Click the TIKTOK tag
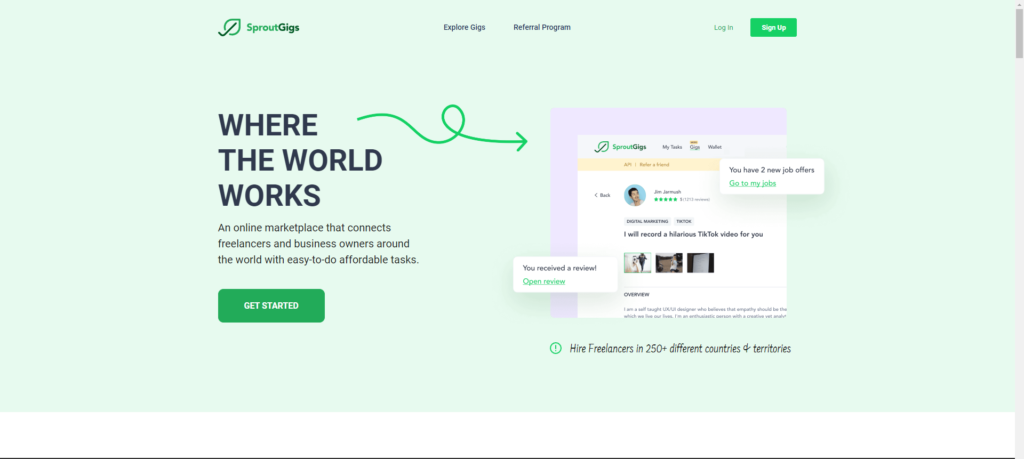This screenshot has height=459, width=1024. [684, 221]
